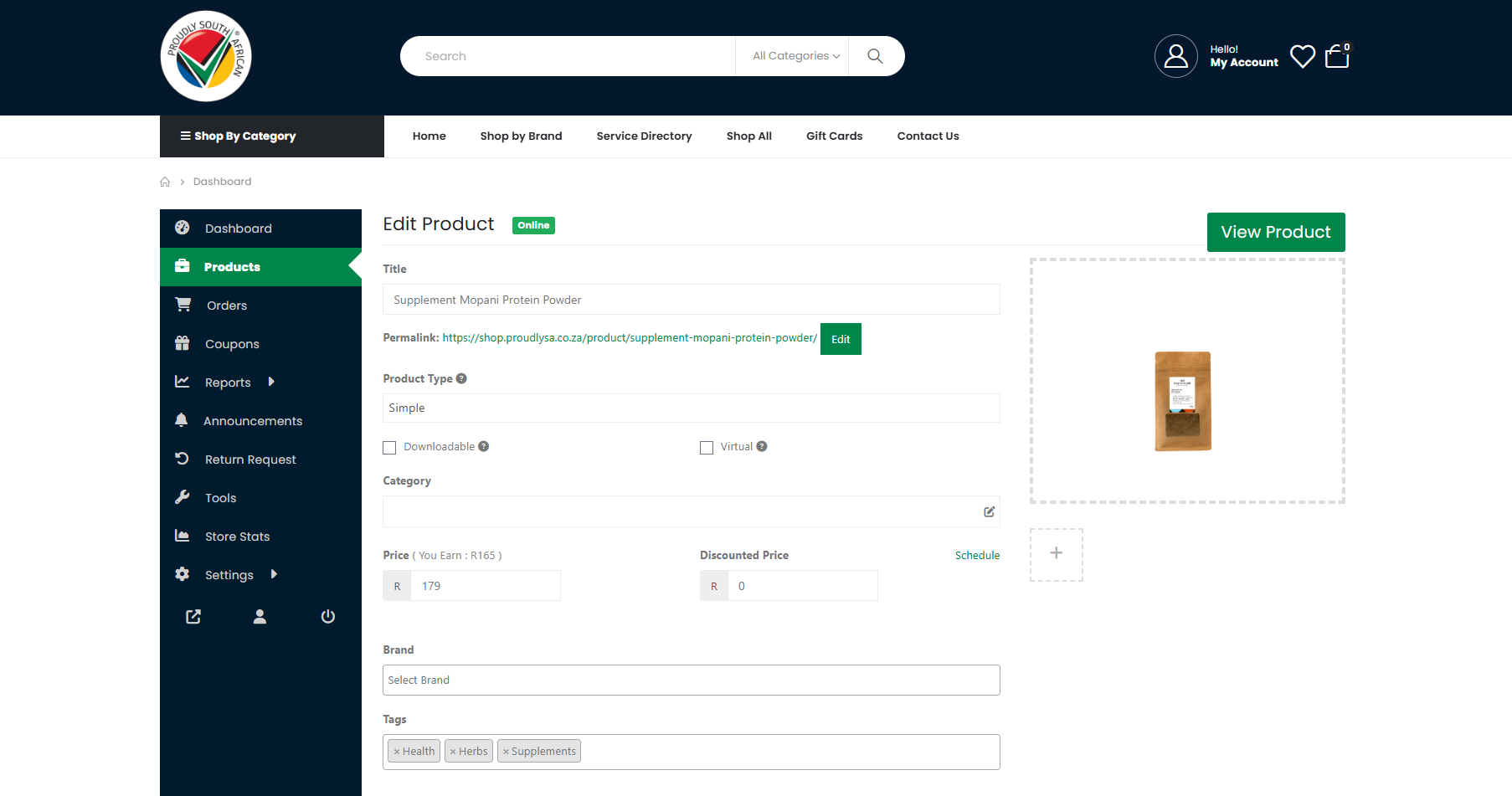
Task: Click the Virtual help question icon
Action: [762, 446]
